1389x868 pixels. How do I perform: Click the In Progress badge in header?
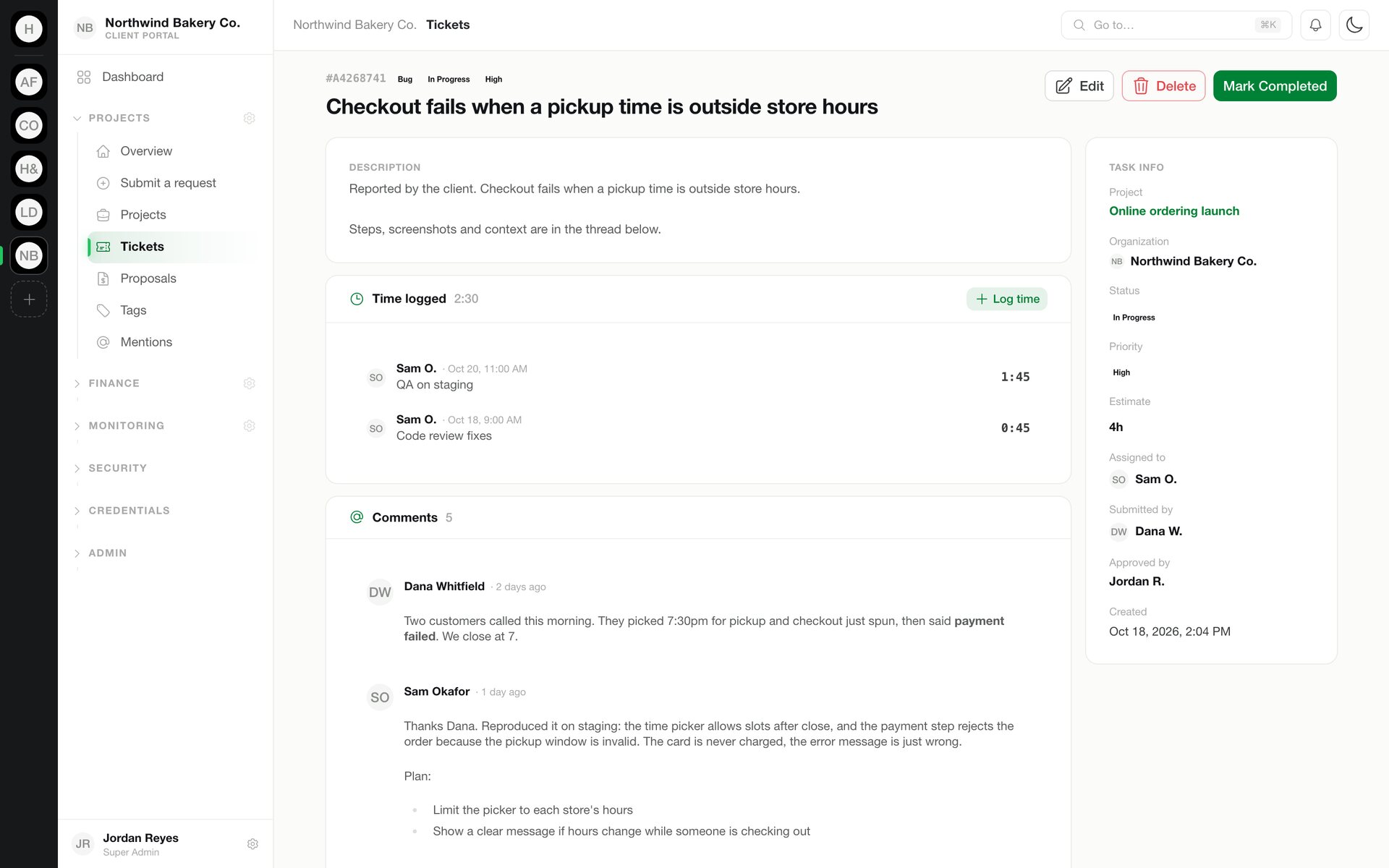pos(449,80)
